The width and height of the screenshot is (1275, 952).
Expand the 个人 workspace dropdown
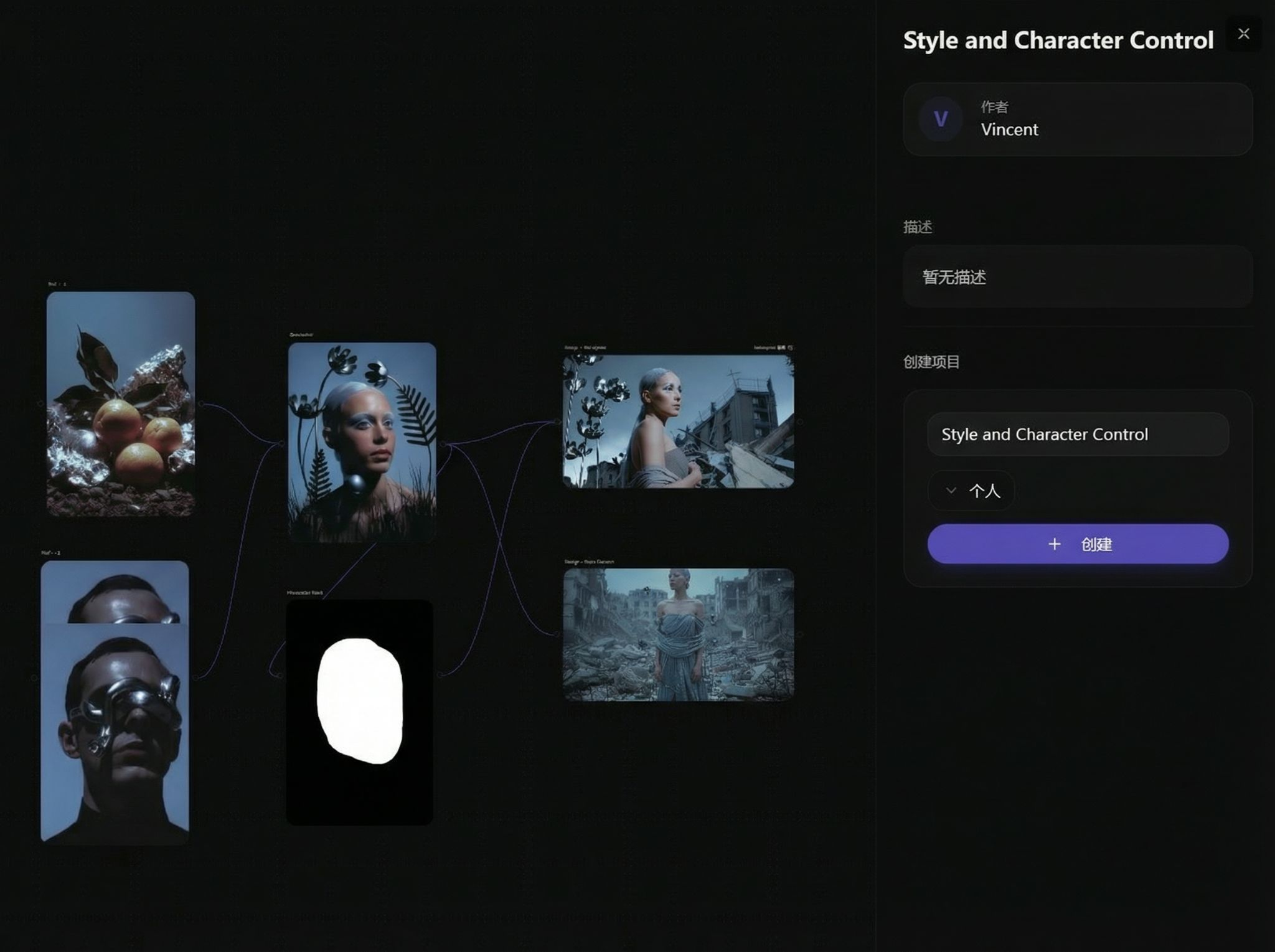coord(971,491)
